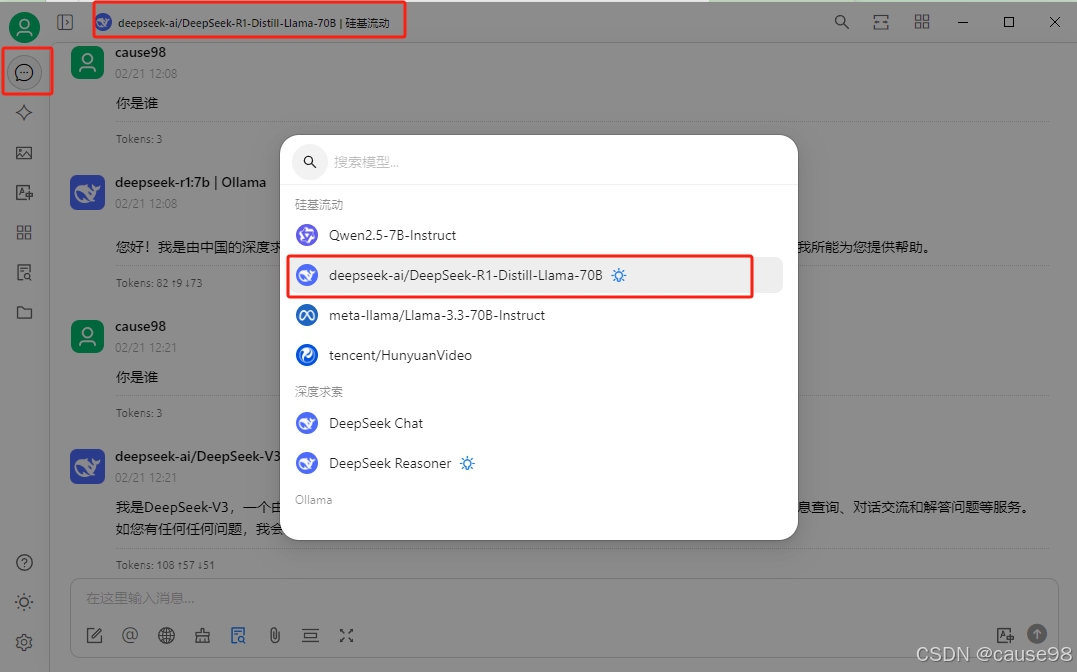The width and height of the screenshot is (1077, 672).
Task: Open the agents sparkle icon in sidebar
Action: (x=24, y=113)
